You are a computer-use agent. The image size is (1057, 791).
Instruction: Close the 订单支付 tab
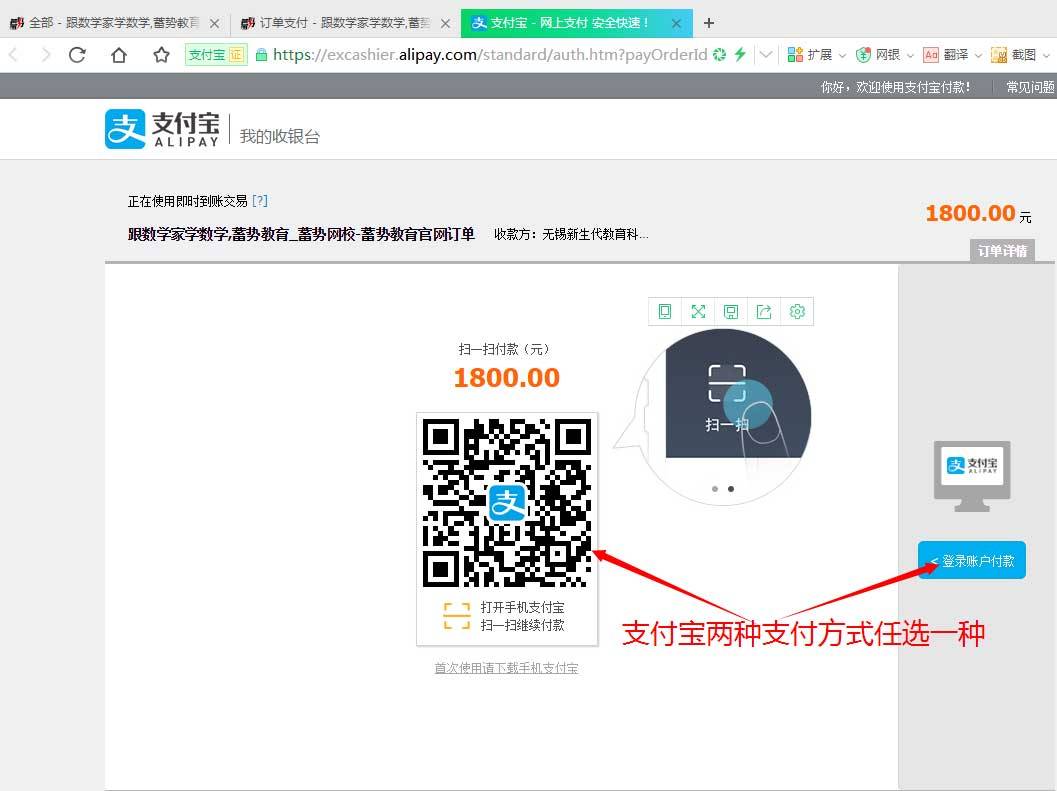point(446,24)
